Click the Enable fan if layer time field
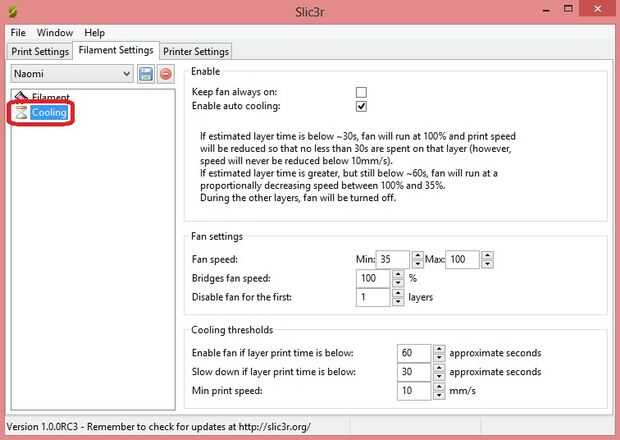This screenshot has width=620, height=440. click(x=414, y=353)
